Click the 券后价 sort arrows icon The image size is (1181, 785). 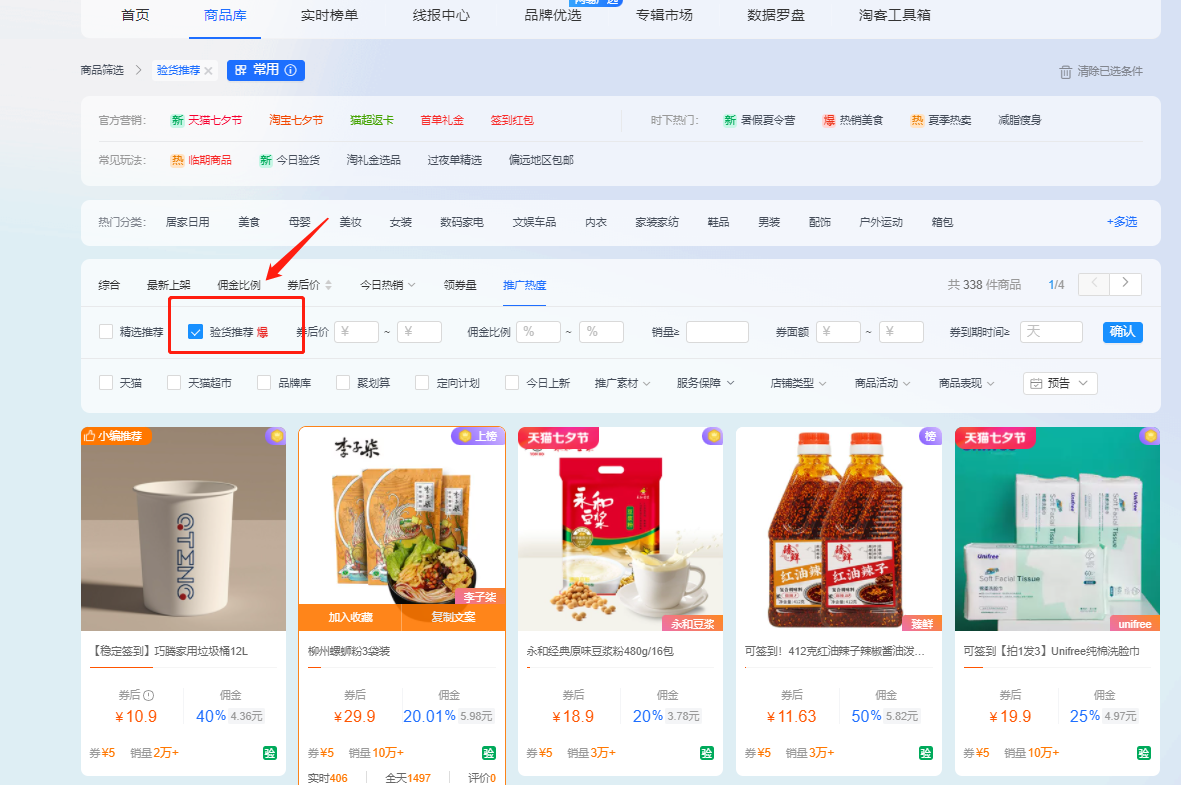(x=328, y=285)
